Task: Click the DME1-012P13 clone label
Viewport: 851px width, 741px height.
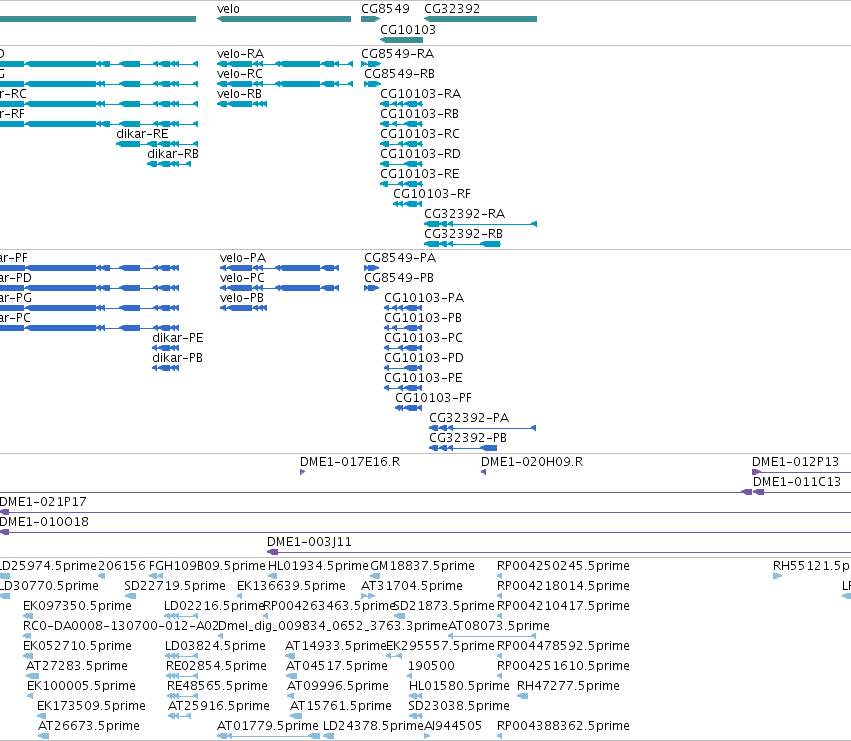Action: [x=796, y=462]
